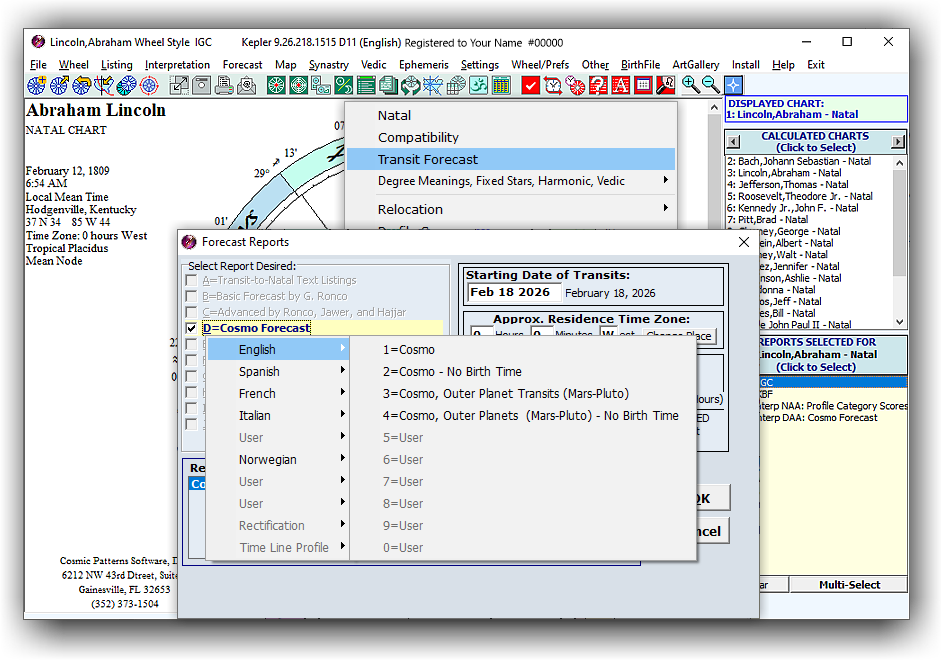Click the grid with wheel toolbar icon
The height and width of the screenshot is (660, 941).
456,85
